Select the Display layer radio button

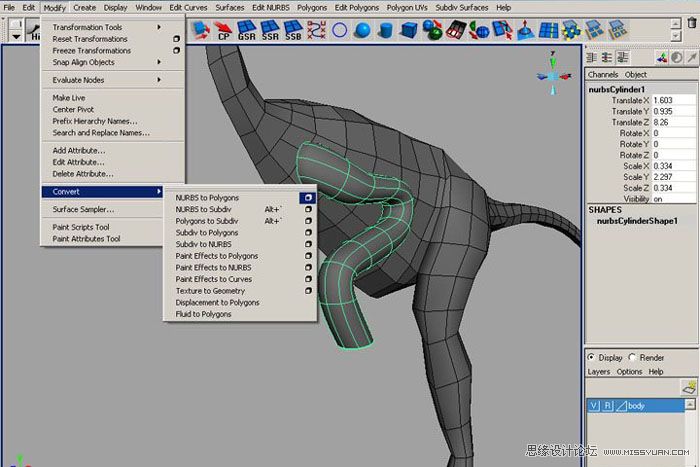591,357
